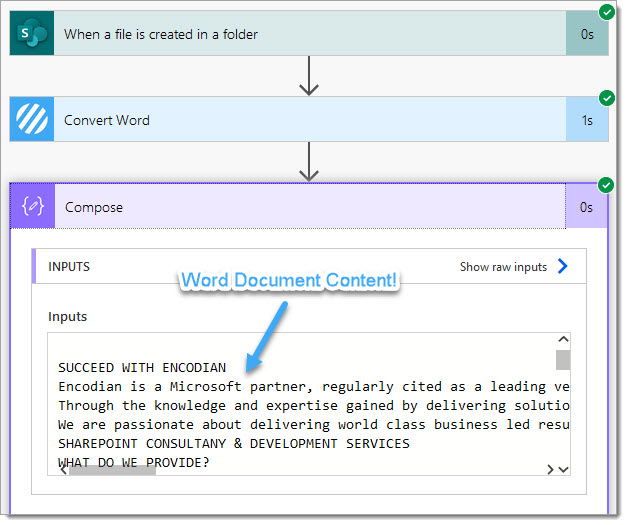This screenshot has height=525, width=627.
Task: Click the green success checkmark on Convert Word
Action: click(x=607, y=98)
